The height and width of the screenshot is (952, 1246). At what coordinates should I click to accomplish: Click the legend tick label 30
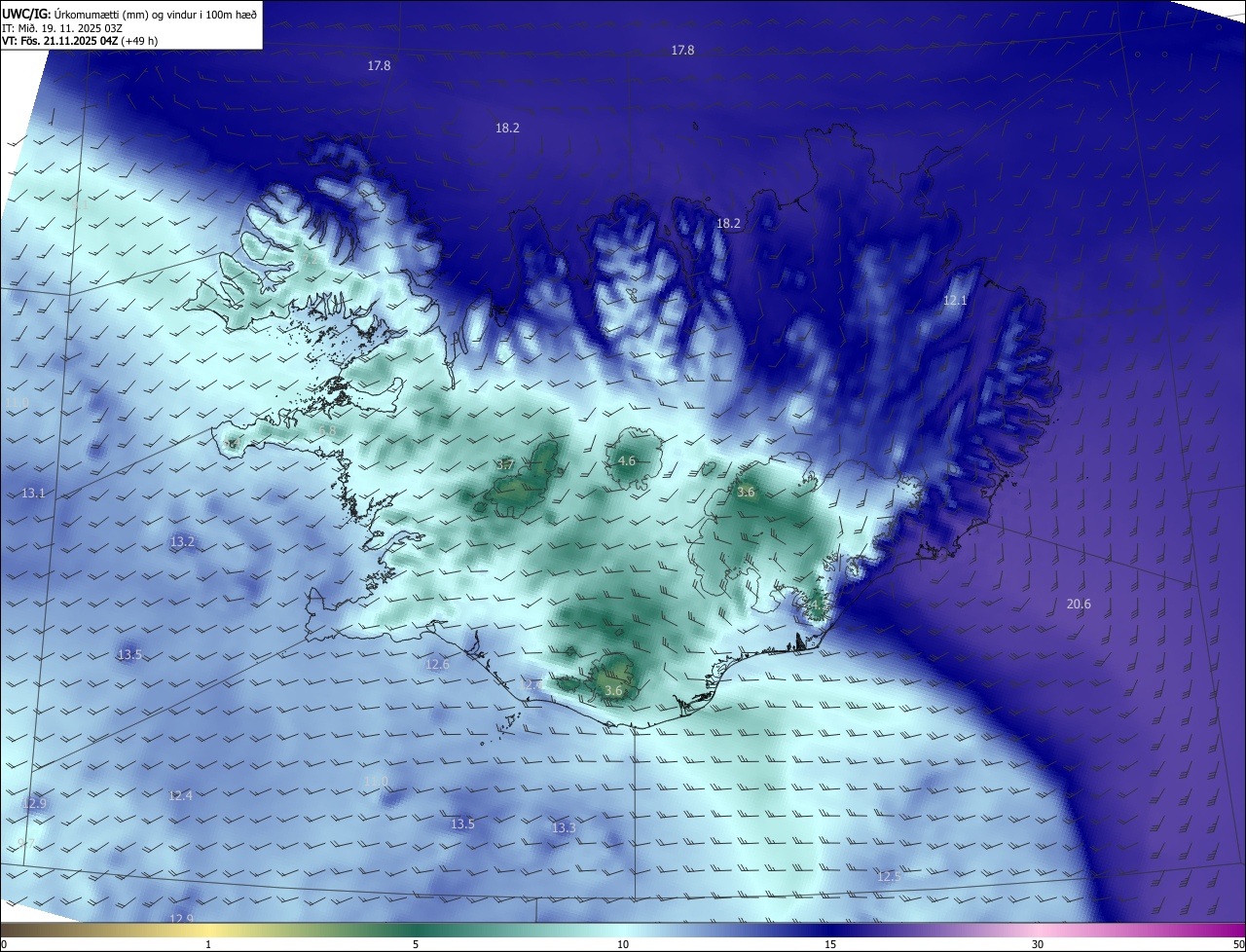coord(1038,944)
